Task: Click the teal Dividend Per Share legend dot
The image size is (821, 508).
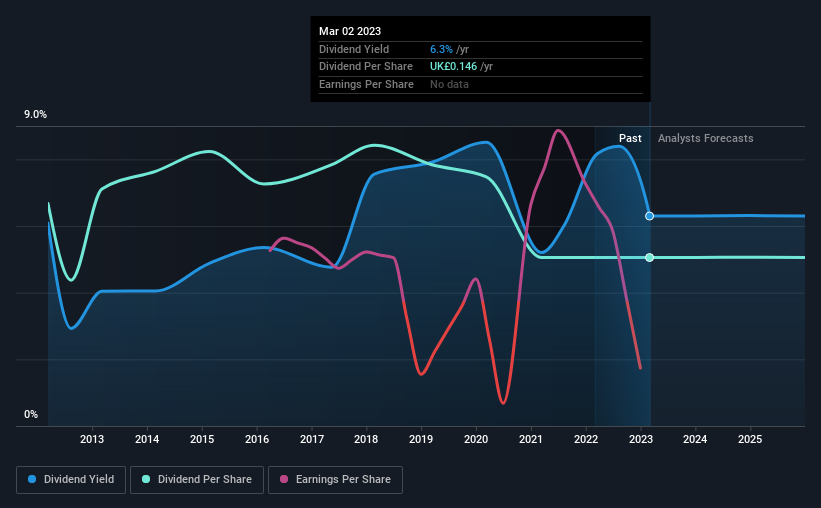Action: pyautogui.click(x=146, y=479)
